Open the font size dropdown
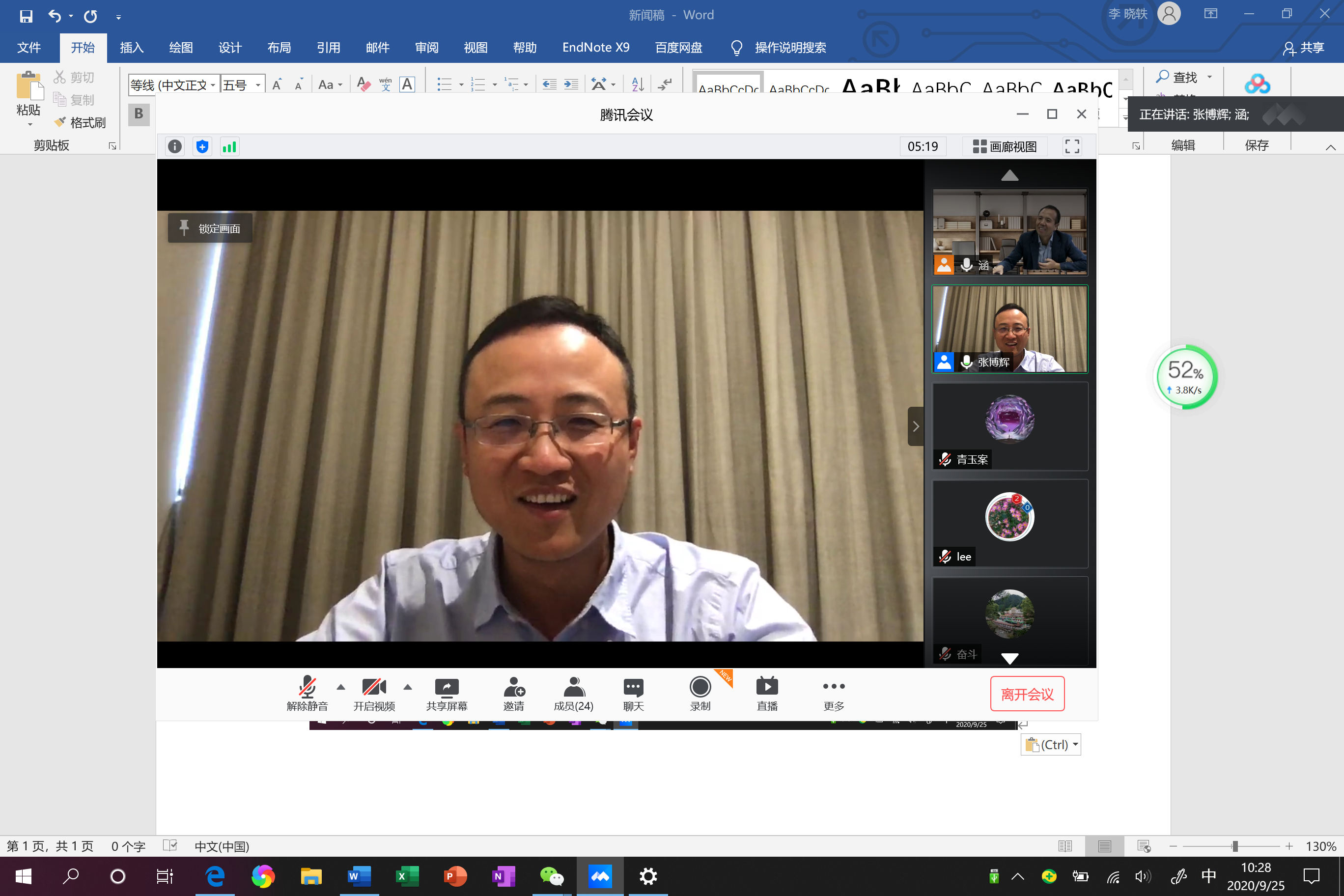The width and height of the screenshot is (1344, 896). (x=258, y=85)
